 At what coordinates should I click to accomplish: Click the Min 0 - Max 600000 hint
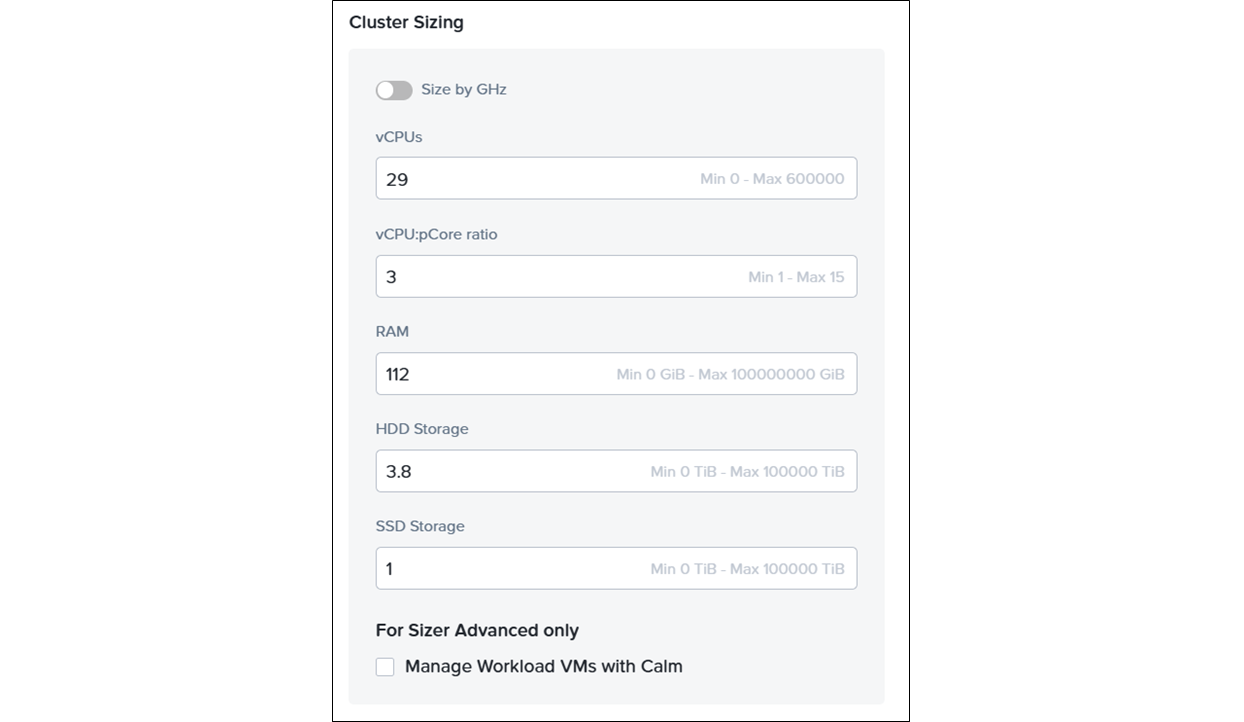772,179
